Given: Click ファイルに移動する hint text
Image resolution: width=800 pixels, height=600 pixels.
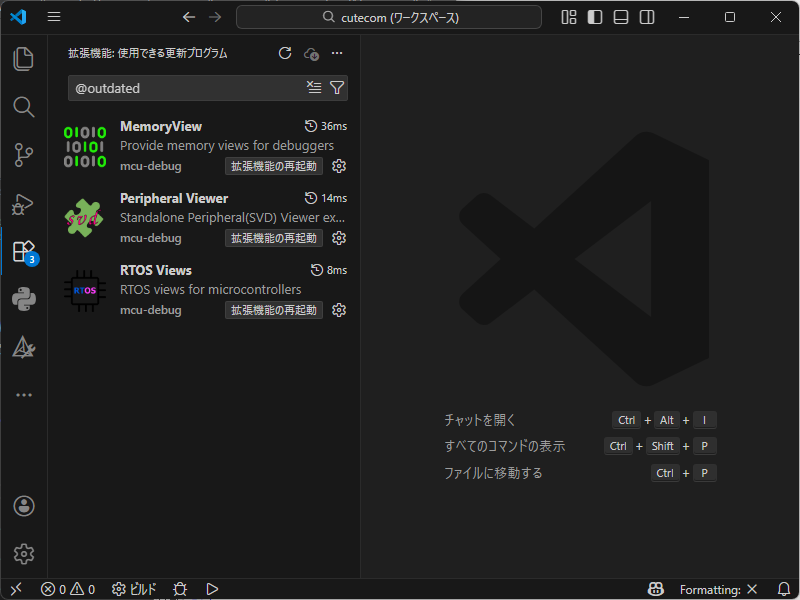Looking at the screenshot, I should 493,473.
